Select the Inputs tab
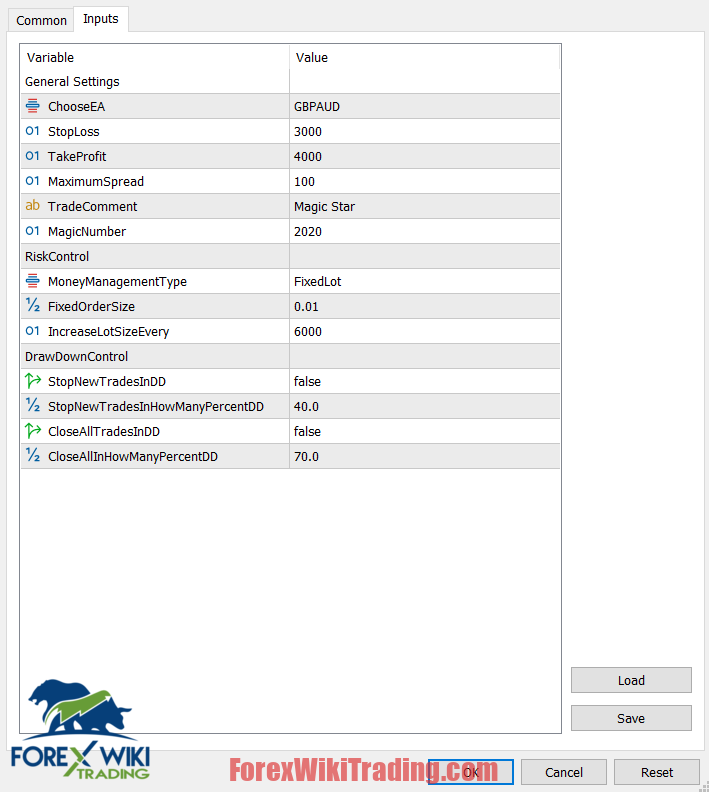This screenshot has height=792, width=709. coord(101,19)
